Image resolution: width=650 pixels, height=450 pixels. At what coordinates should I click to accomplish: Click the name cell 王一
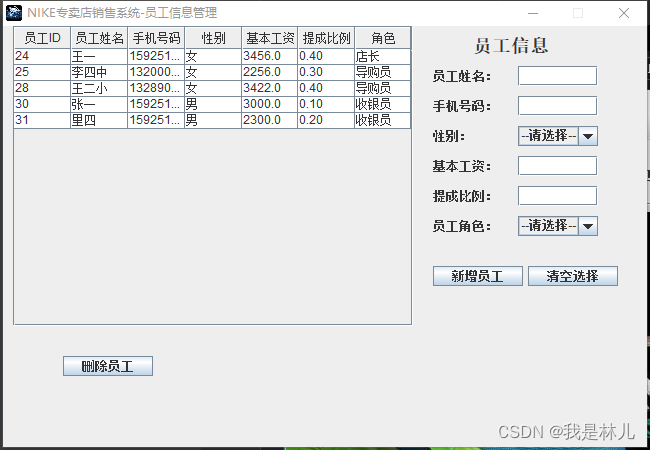pos(99,56)
